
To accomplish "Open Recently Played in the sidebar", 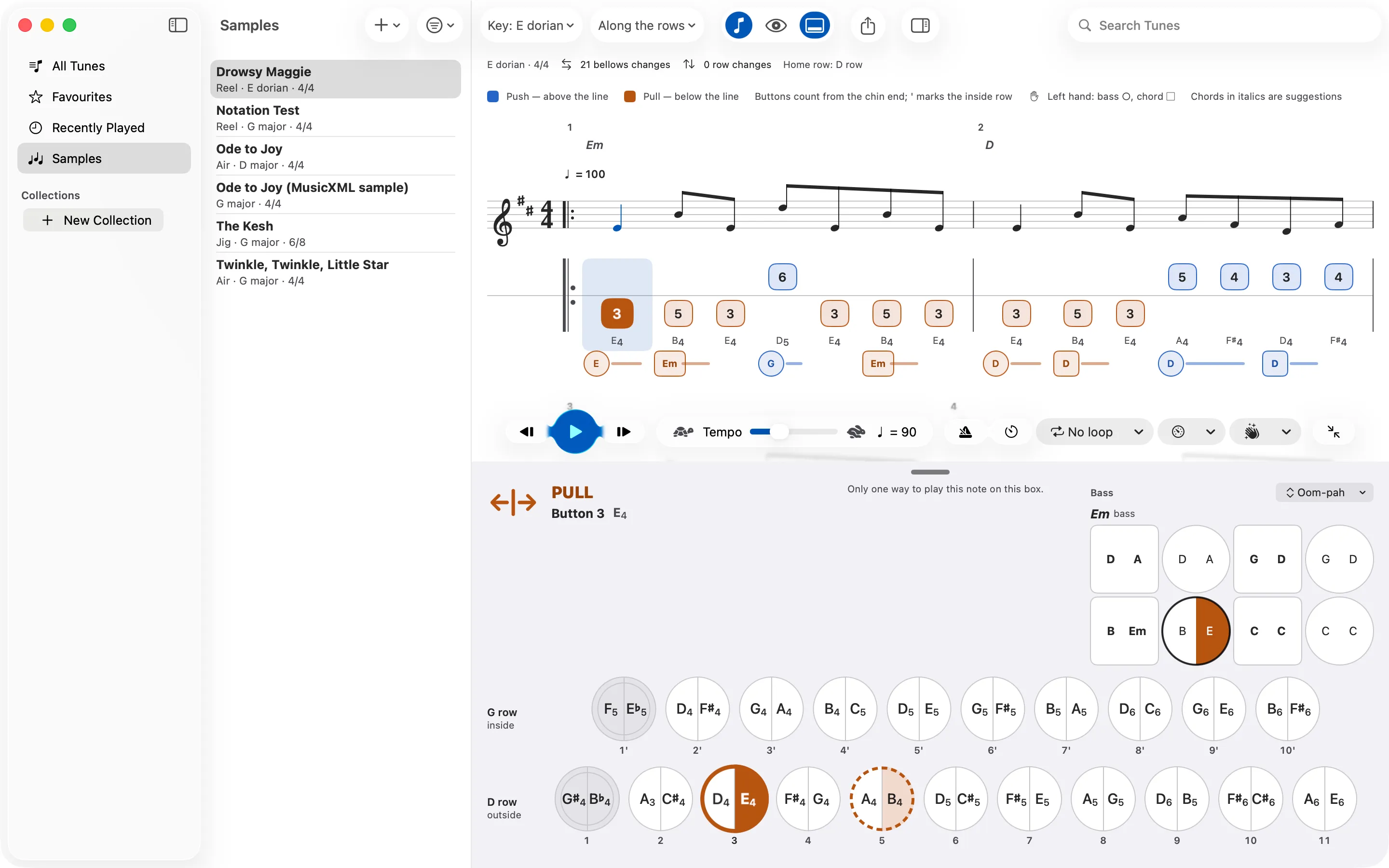I will [x=104, y=127].
